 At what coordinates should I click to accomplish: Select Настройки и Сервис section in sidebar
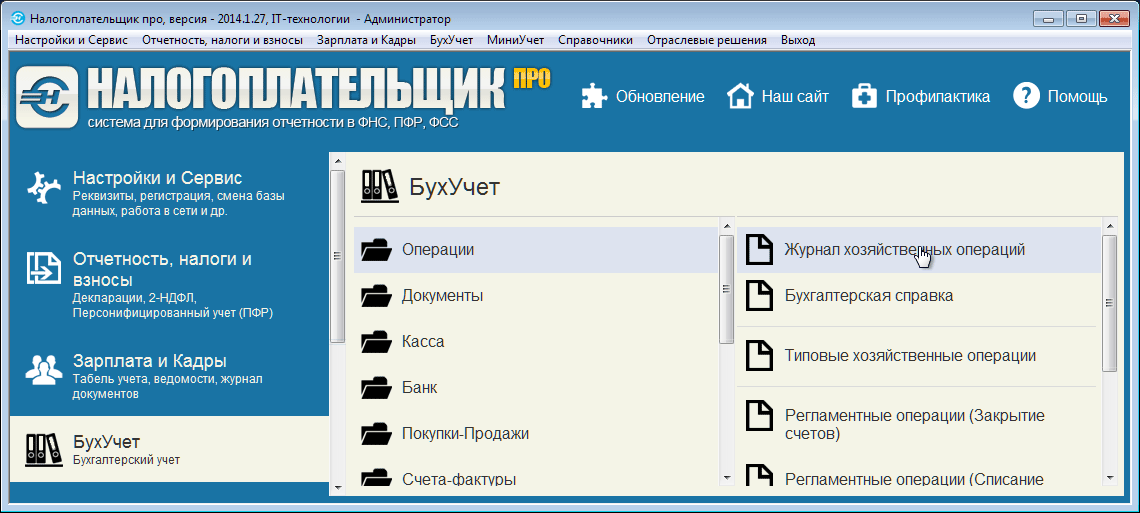point(169,193)
